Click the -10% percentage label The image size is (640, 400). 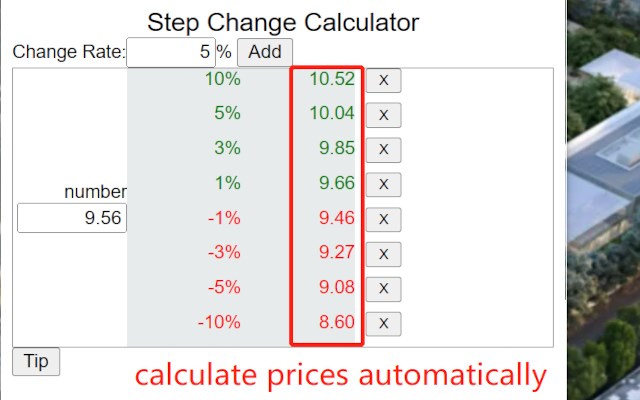[x=219, y=322]
